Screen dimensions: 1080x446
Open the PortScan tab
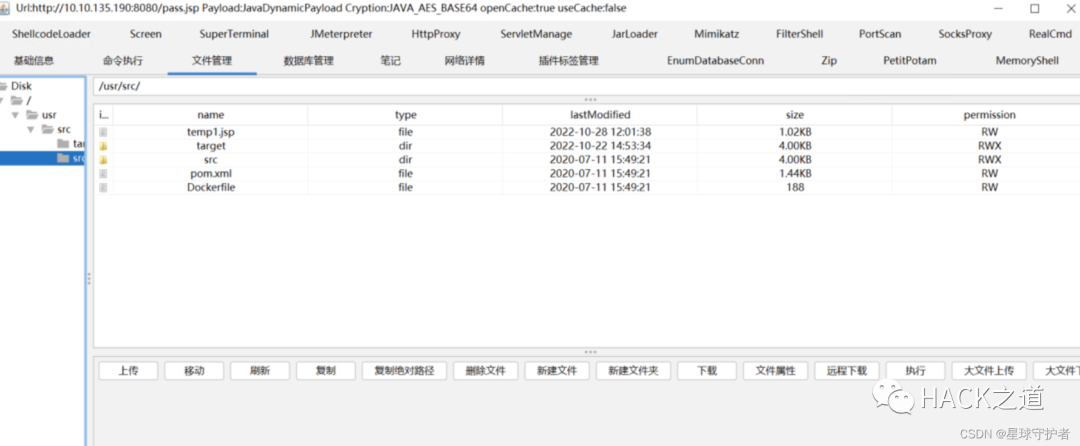pyautogui.click(x=880, y=34)
